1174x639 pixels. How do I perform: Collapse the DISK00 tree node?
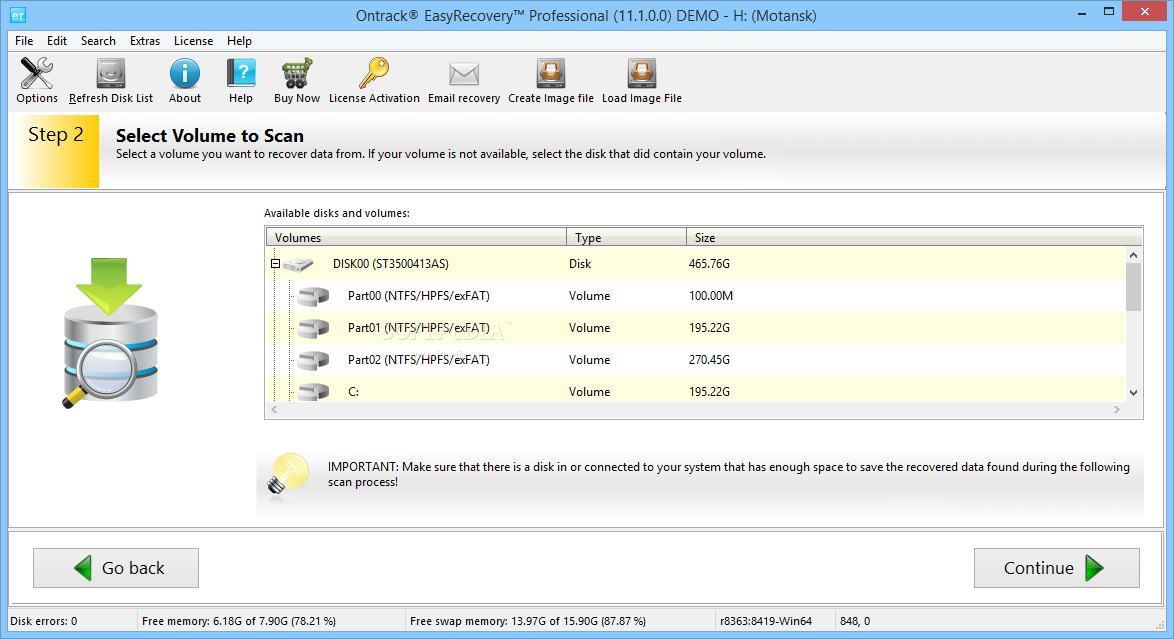click(275, 264)
